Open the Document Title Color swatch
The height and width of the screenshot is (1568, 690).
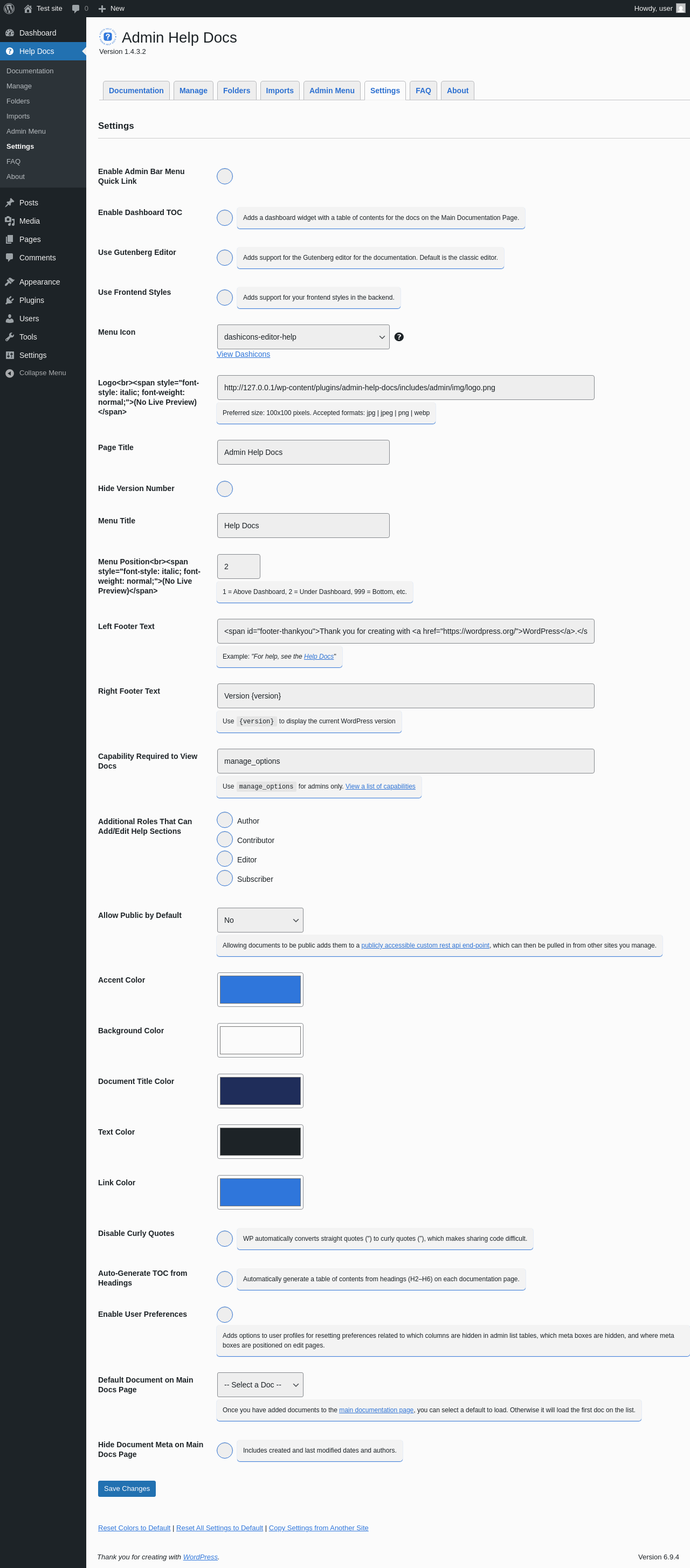[260, 1090]
